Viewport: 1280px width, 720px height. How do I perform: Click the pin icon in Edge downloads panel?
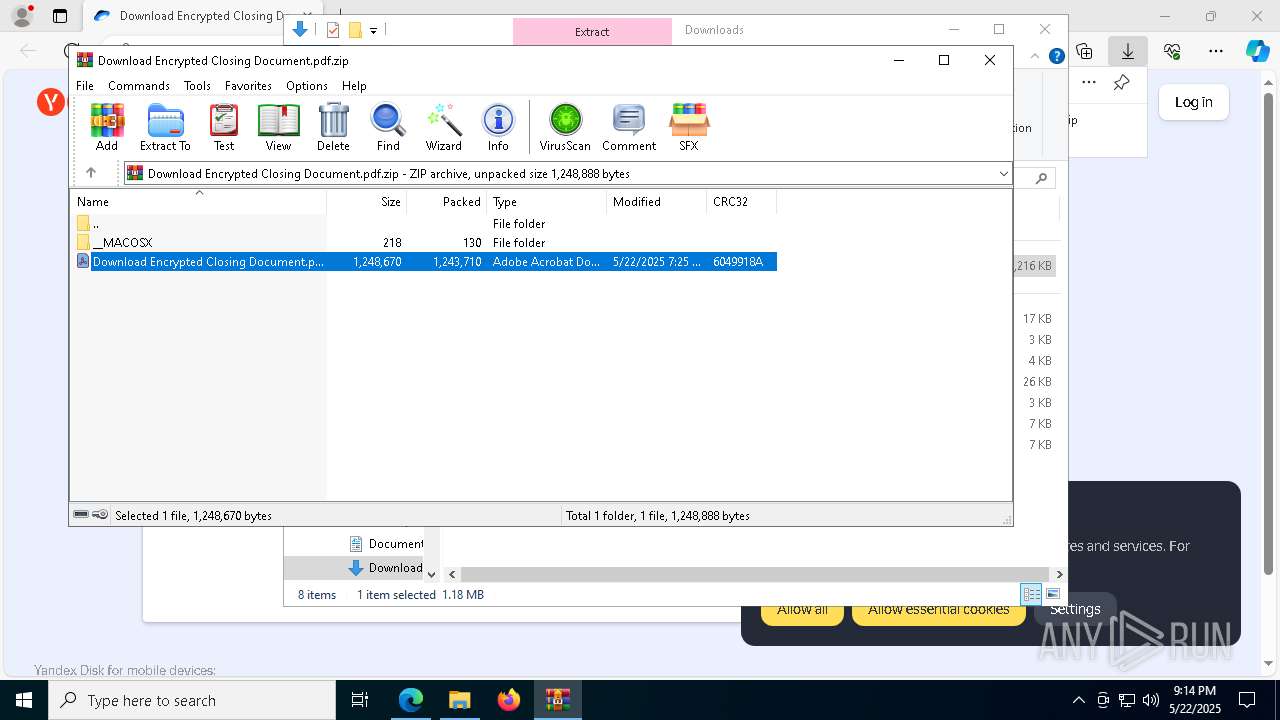tap(1121, 83)
